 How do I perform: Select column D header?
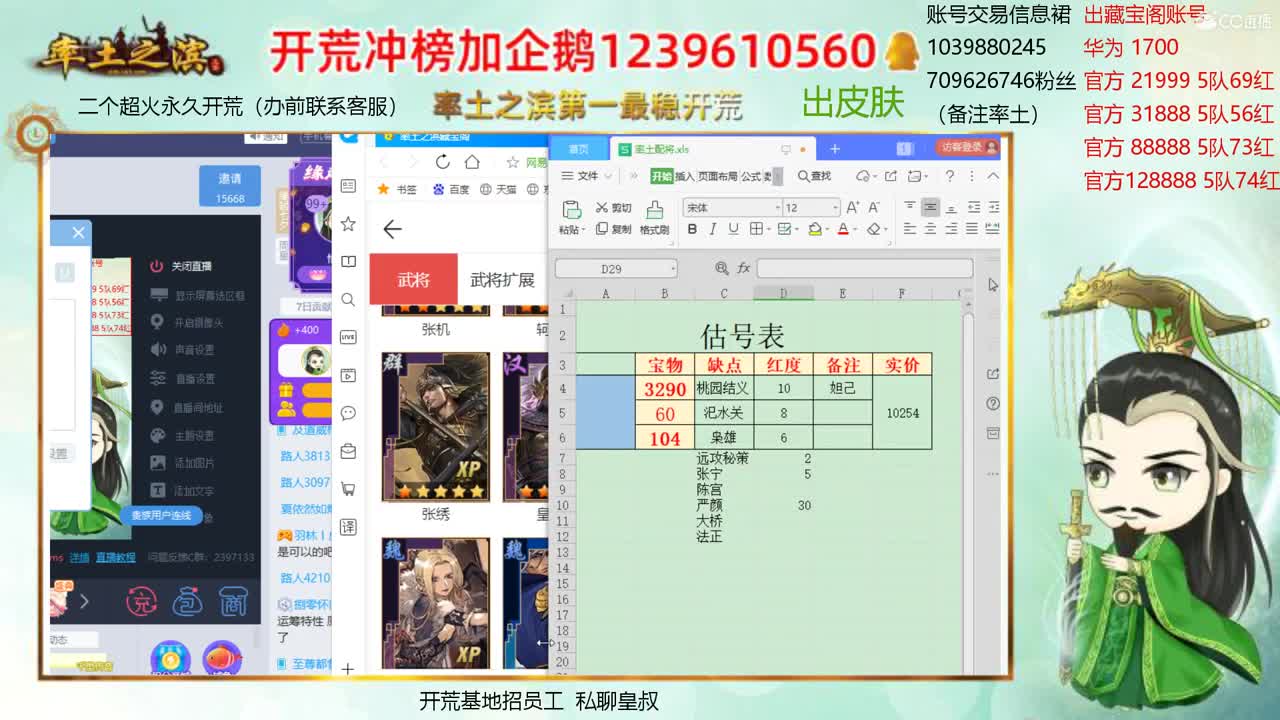pyautogui.click(x=783, y=293)
